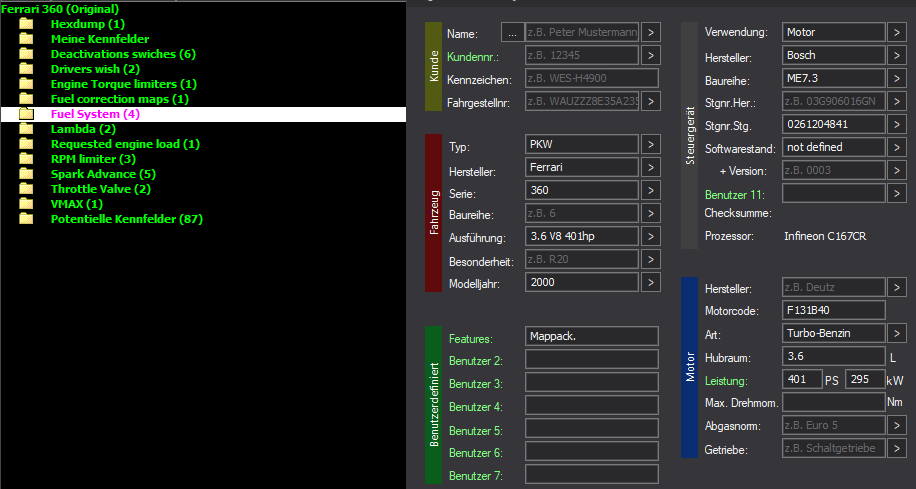
Task: Click Motorcode field showing F131B40
Action: pos(834,310)
